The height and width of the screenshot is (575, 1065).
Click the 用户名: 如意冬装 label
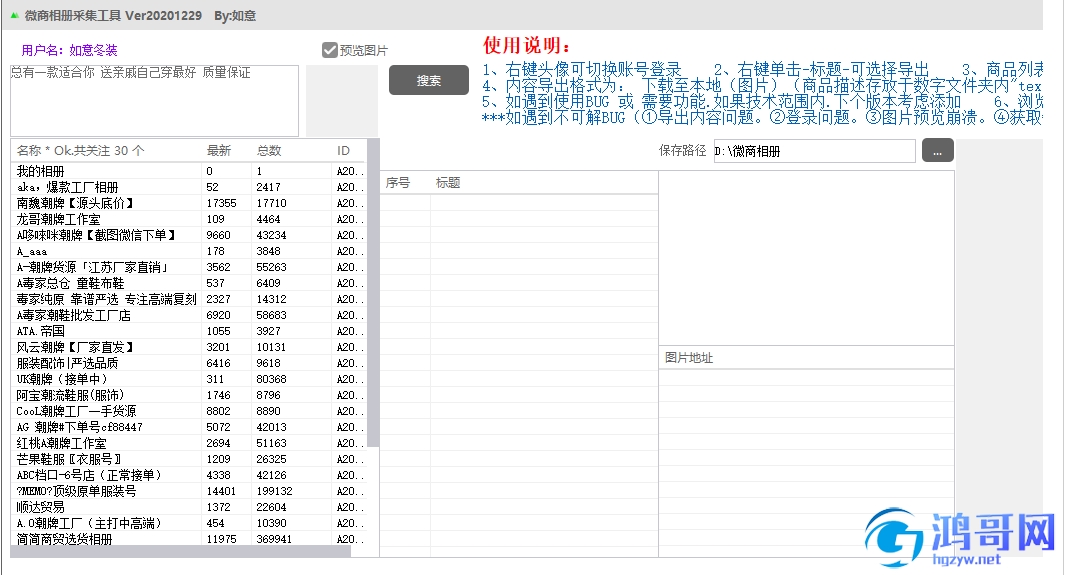[69, 50]
